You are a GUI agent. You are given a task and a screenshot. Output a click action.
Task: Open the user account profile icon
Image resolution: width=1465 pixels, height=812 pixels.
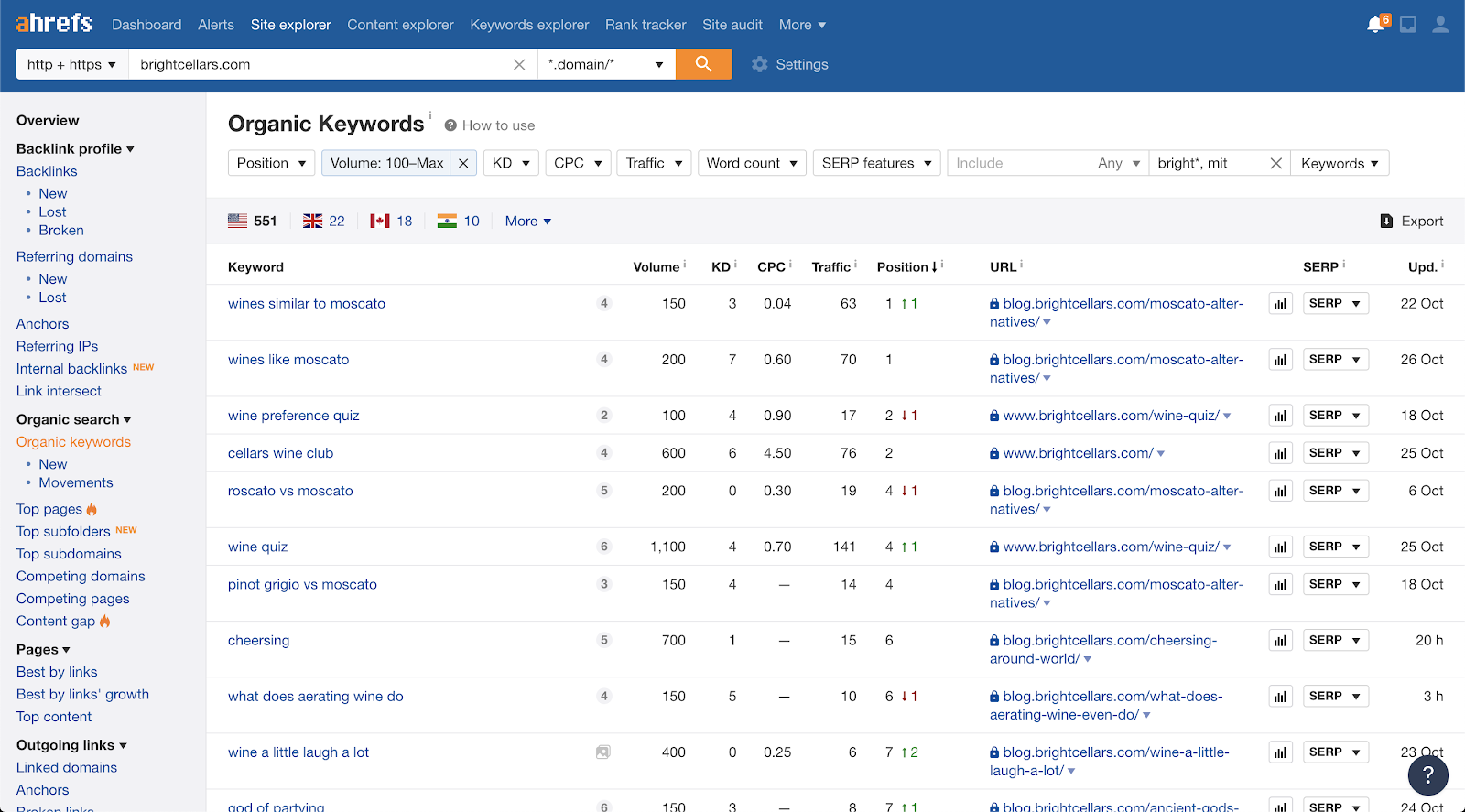pyautogui.click(x=1440, y=25)
